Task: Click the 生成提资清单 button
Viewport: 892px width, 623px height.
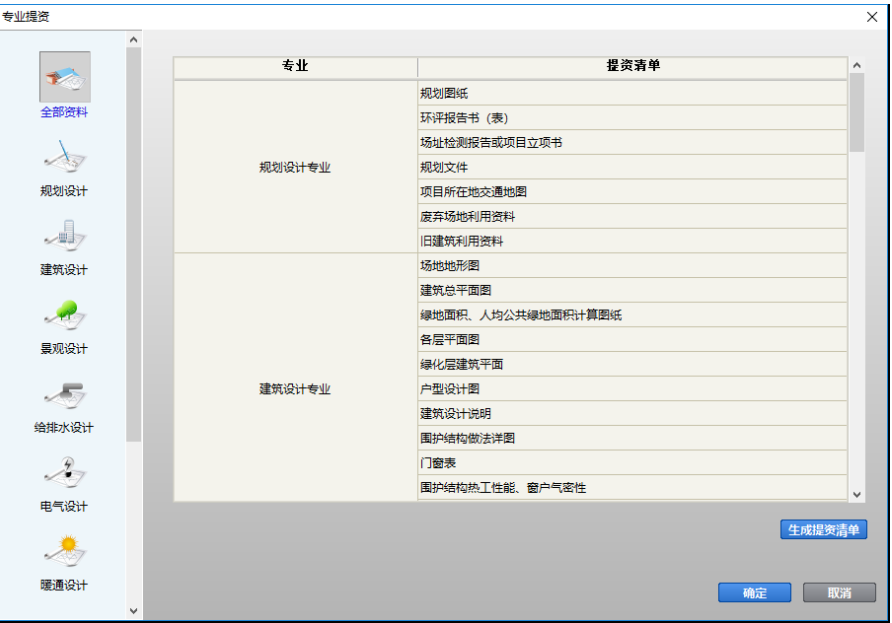Action: tap(823, 530)
